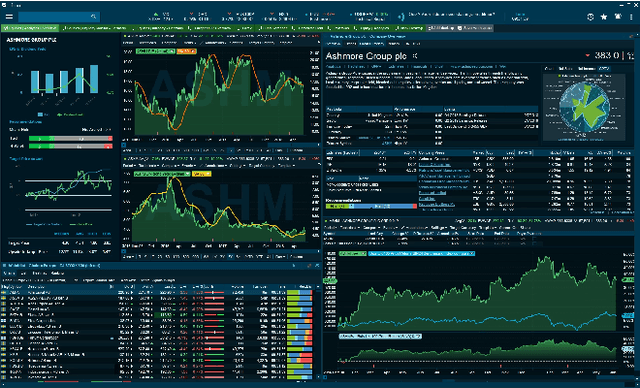
Task: Click the 383.0 last price value
Action: (x=607, y=55)
